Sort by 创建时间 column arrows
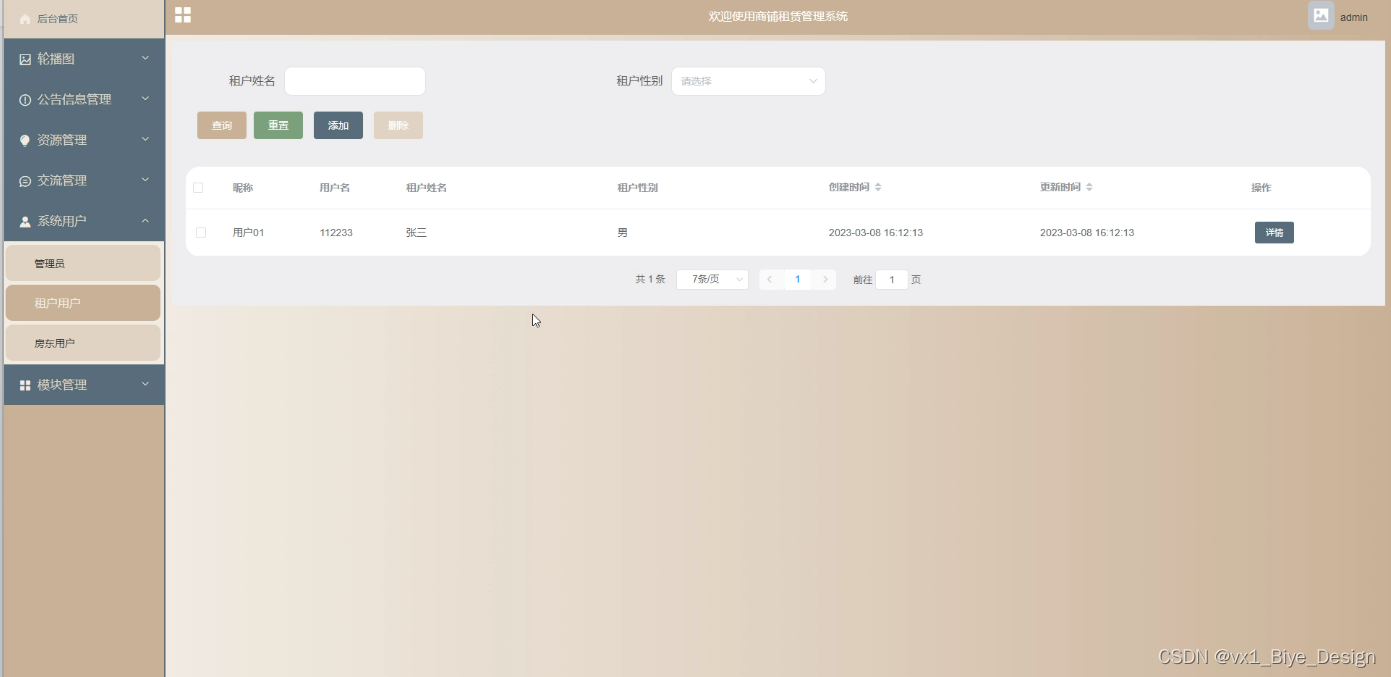 point(878,188)
